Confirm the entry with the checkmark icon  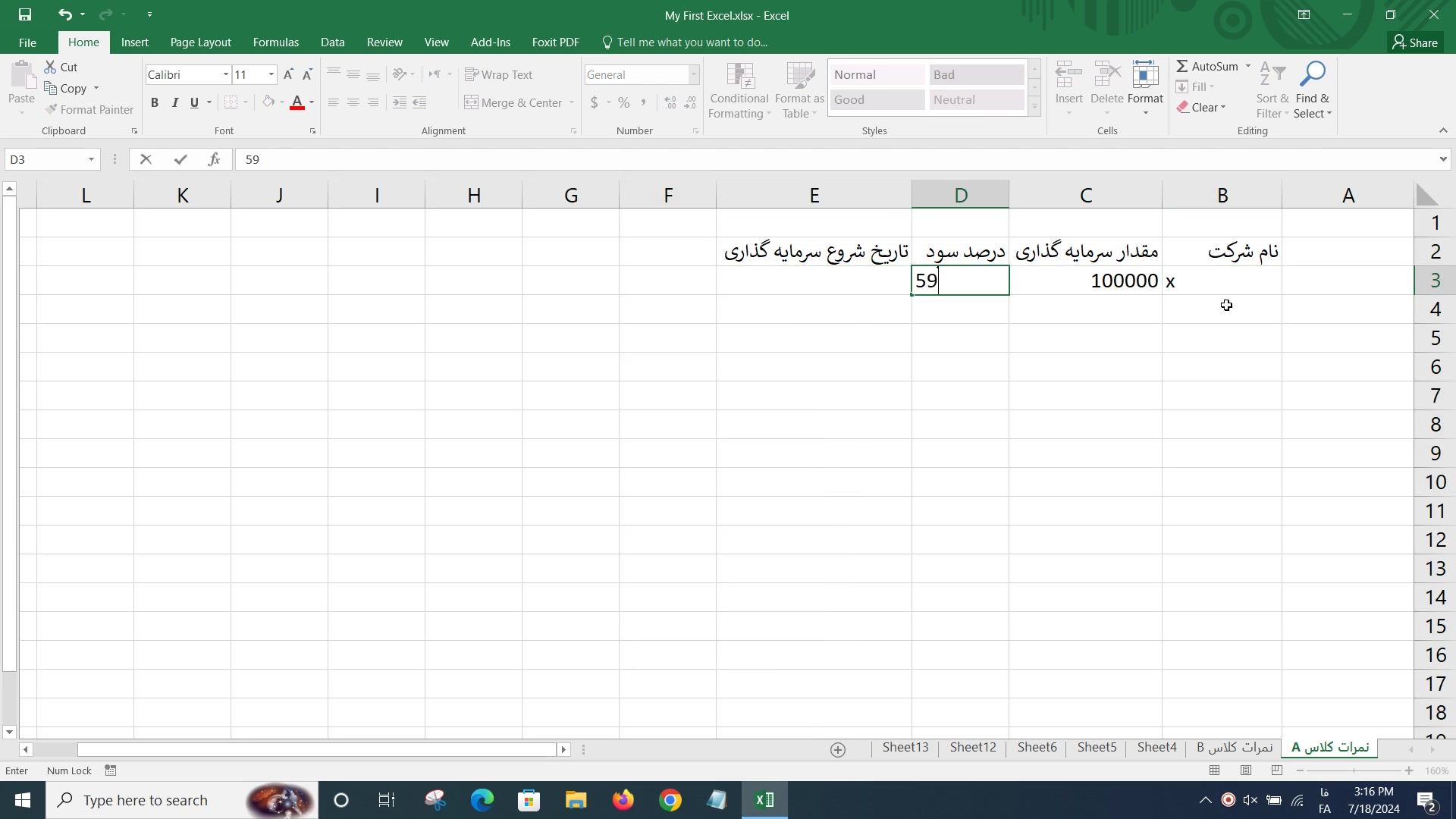180,159
